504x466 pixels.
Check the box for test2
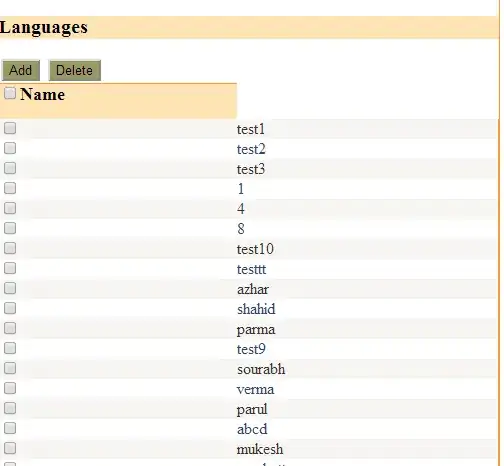[x=10, y=148]
